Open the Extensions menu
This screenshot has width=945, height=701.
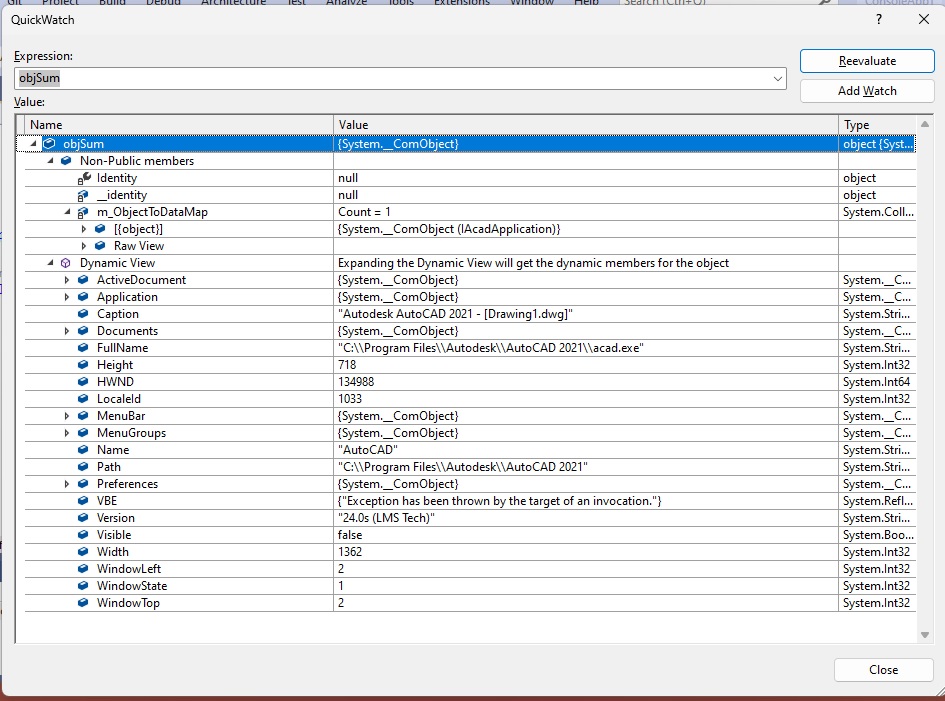click(461, 3)
